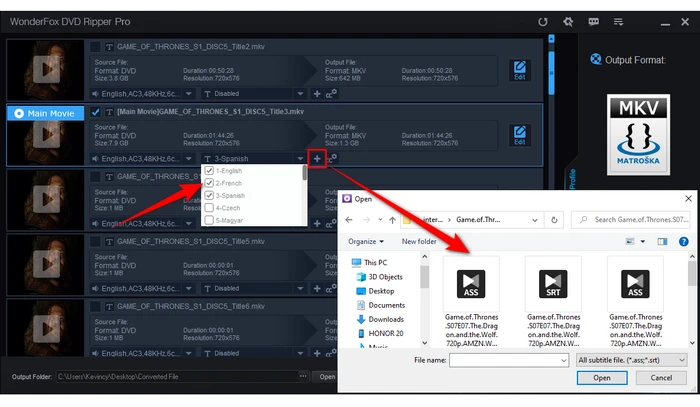The width and height of the screenshot is (700, 407).
Task: Expand audio track dropdown on Title5 row
Action: tap(189, 288)
